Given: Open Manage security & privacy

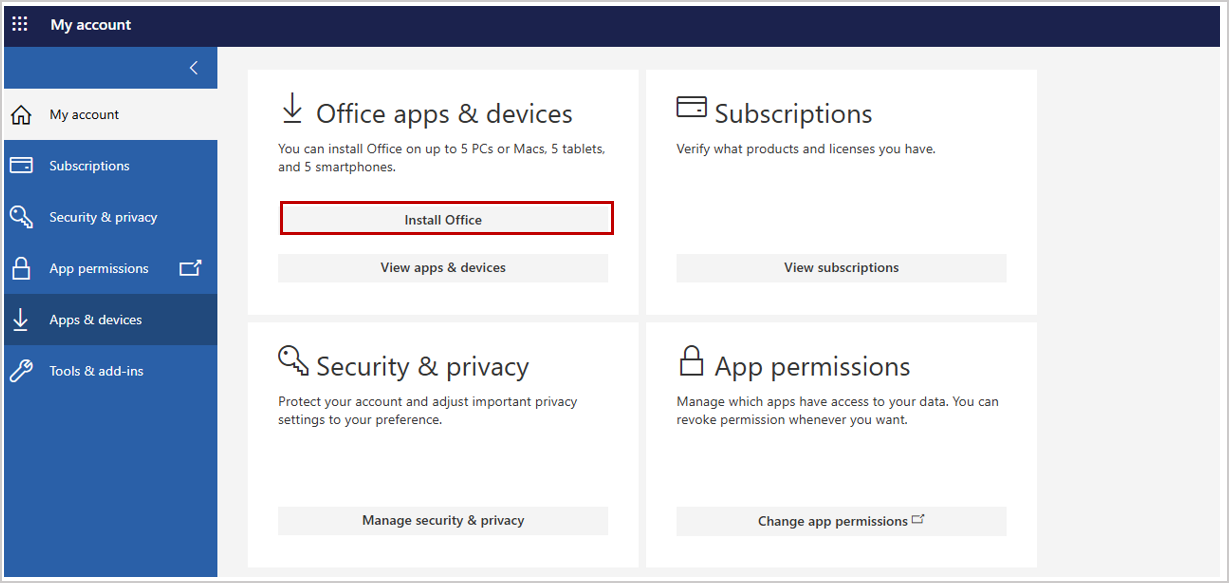Looking at the screenshot, I should point(443,520).
